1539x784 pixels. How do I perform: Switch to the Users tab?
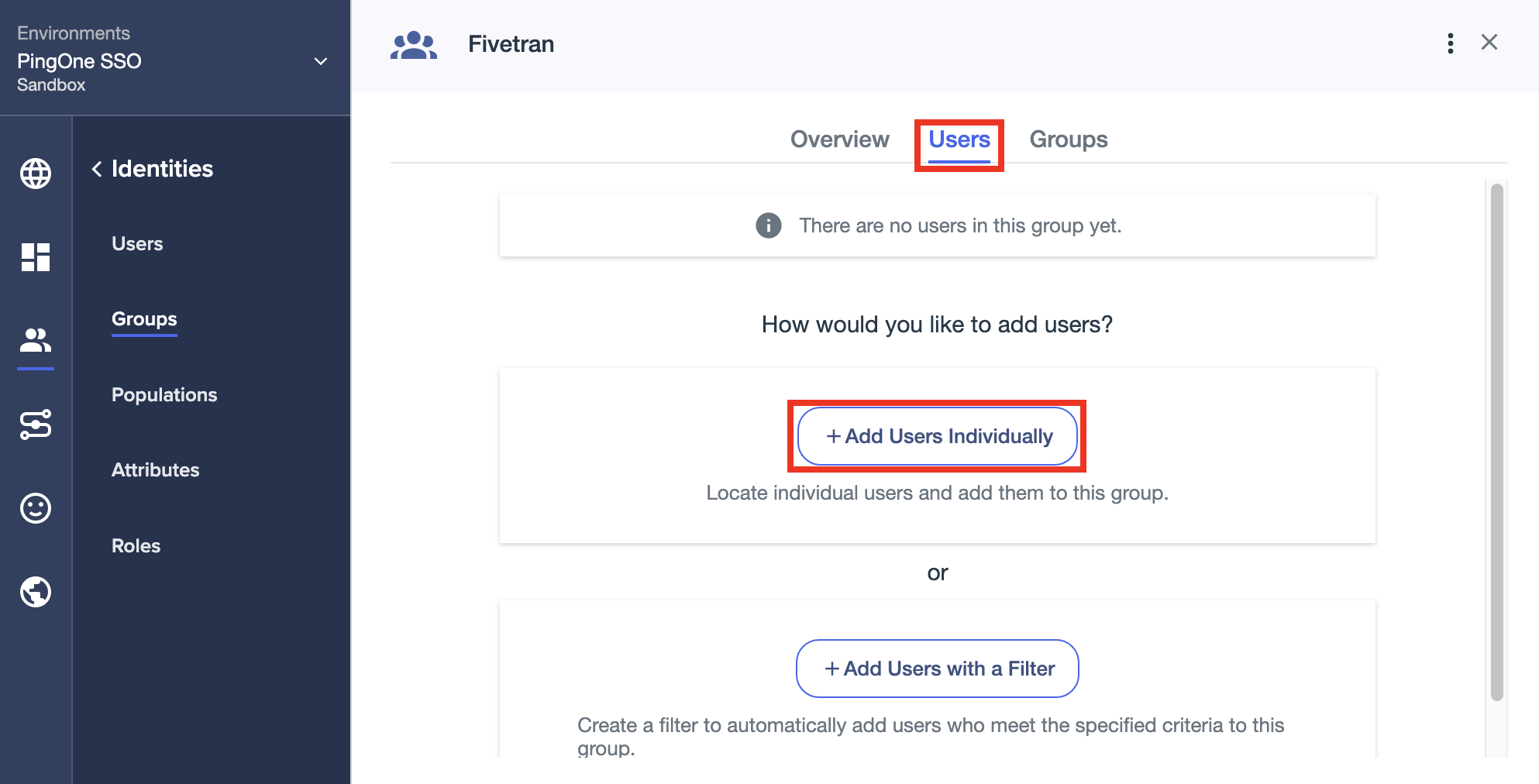coord(959,139)
